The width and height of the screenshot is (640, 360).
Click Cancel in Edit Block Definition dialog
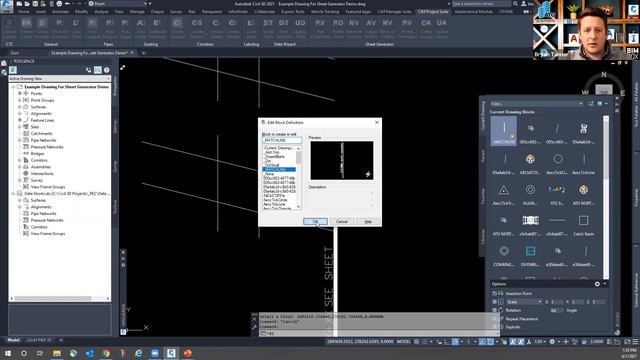coord(342,222)
